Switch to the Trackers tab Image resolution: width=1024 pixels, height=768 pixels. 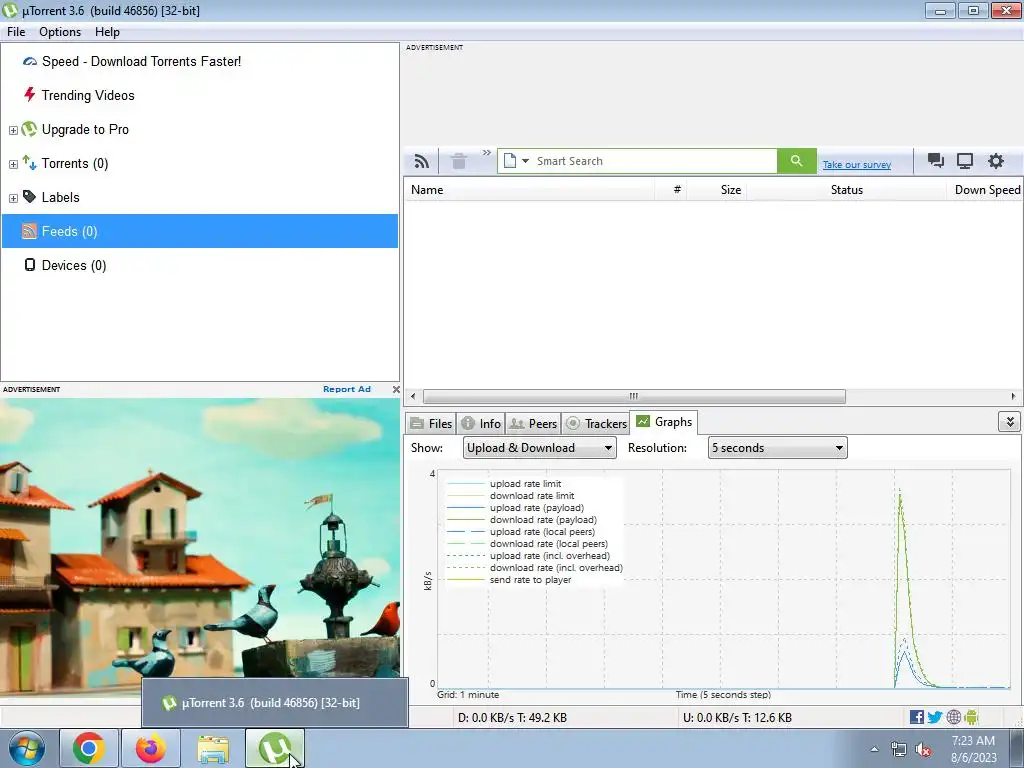coord(596,424)
